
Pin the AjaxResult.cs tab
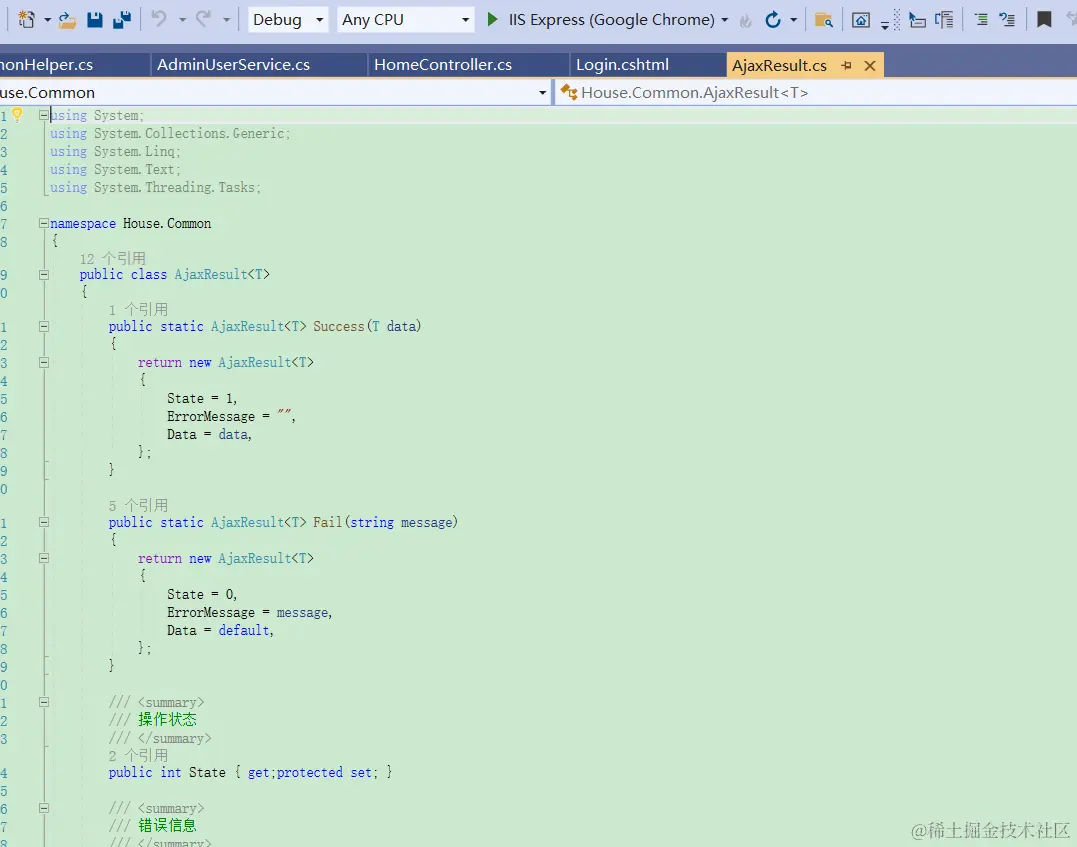[x=846, y=65]
